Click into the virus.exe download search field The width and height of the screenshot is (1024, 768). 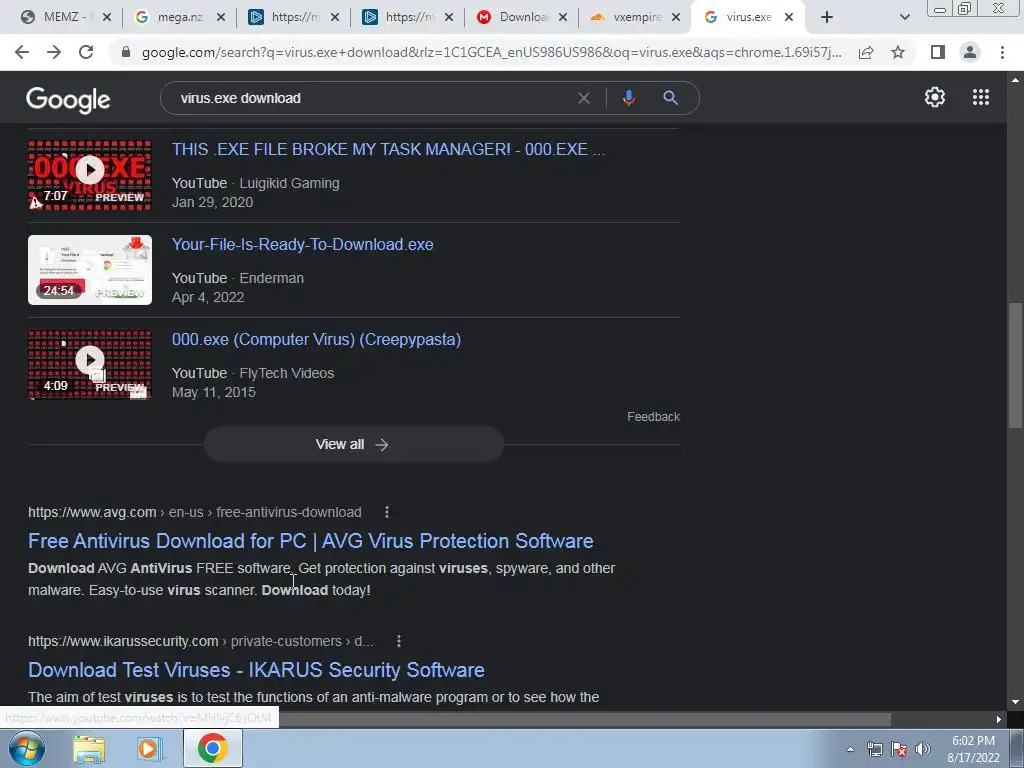tap(372, 98)
